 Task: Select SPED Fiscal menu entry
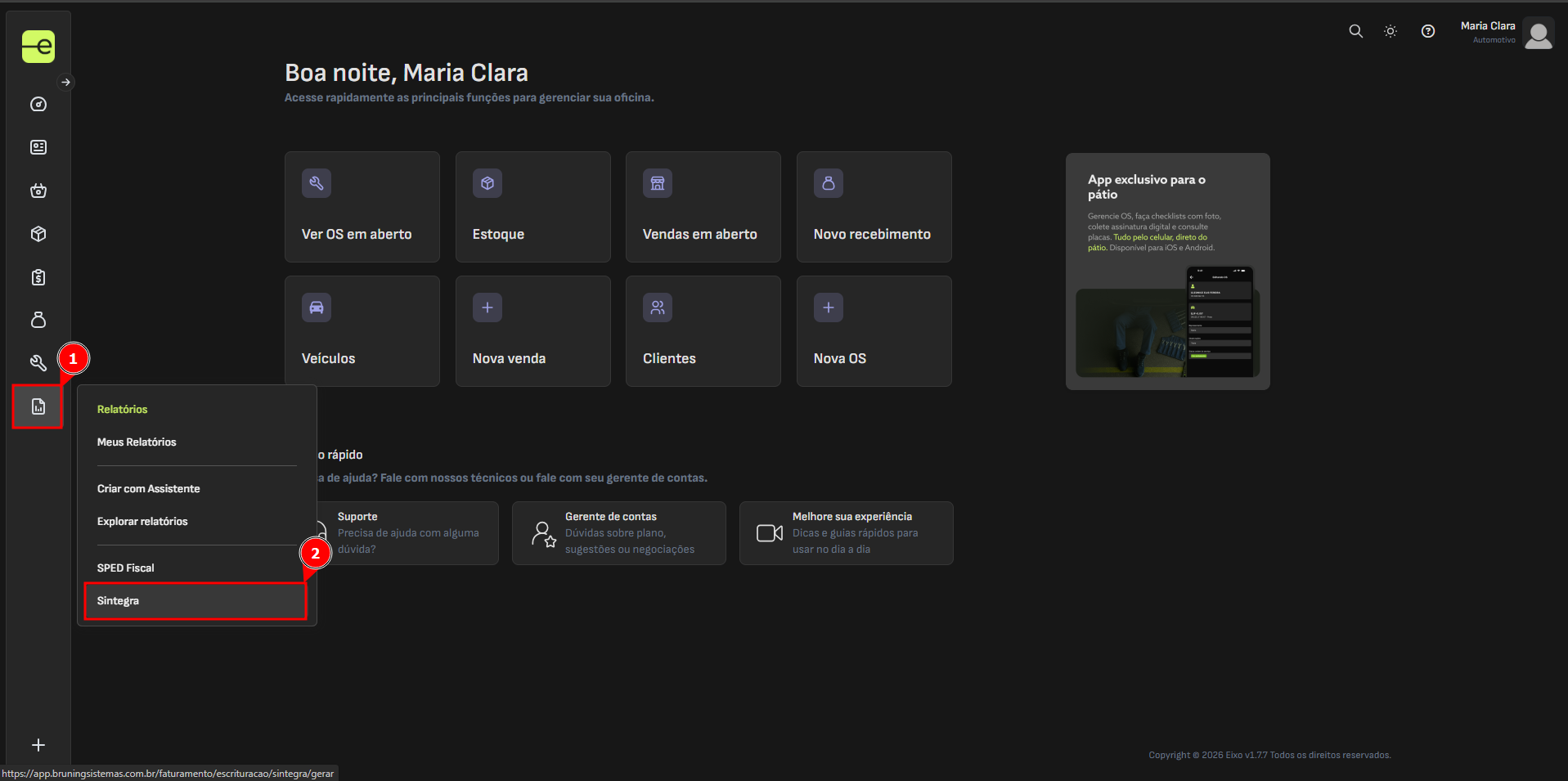pyautogui.click(x=126, y=568)
